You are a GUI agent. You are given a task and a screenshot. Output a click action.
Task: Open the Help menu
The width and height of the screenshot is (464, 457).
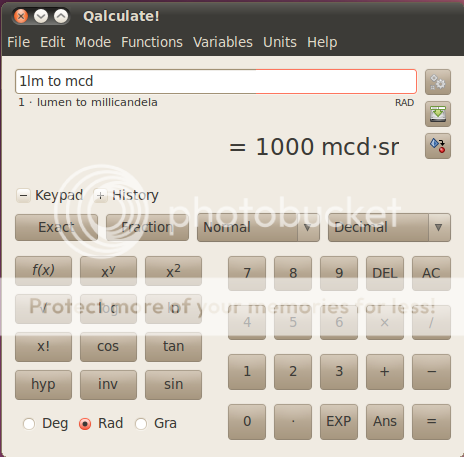(322, 42)
